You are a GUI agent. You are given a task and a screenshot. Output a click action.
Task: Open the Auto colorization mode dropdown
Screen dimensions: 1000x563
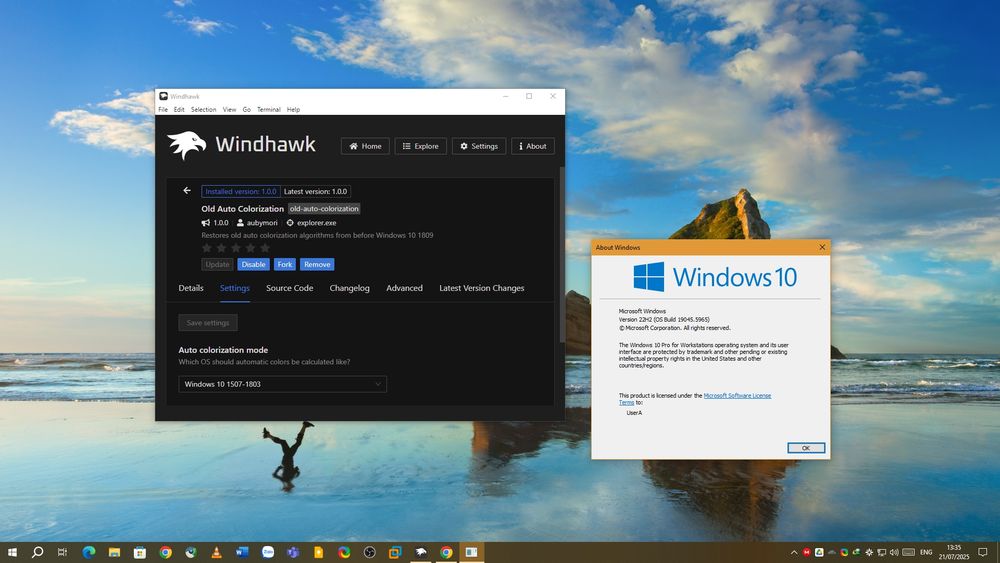283,384
